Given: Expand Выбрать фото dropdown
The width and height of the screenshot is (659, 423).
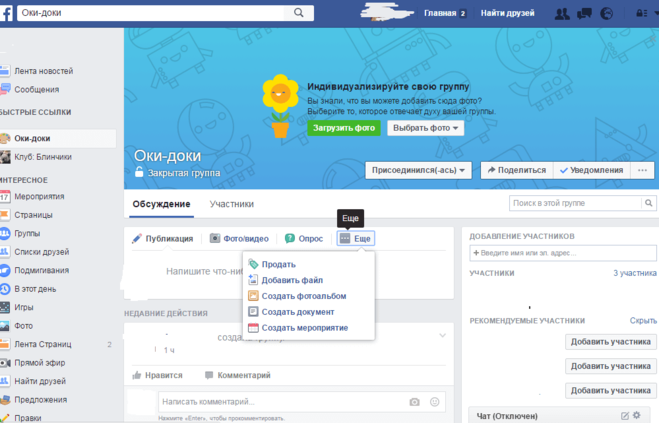Looking at the screenshot, I should click(x=425, y=128).
